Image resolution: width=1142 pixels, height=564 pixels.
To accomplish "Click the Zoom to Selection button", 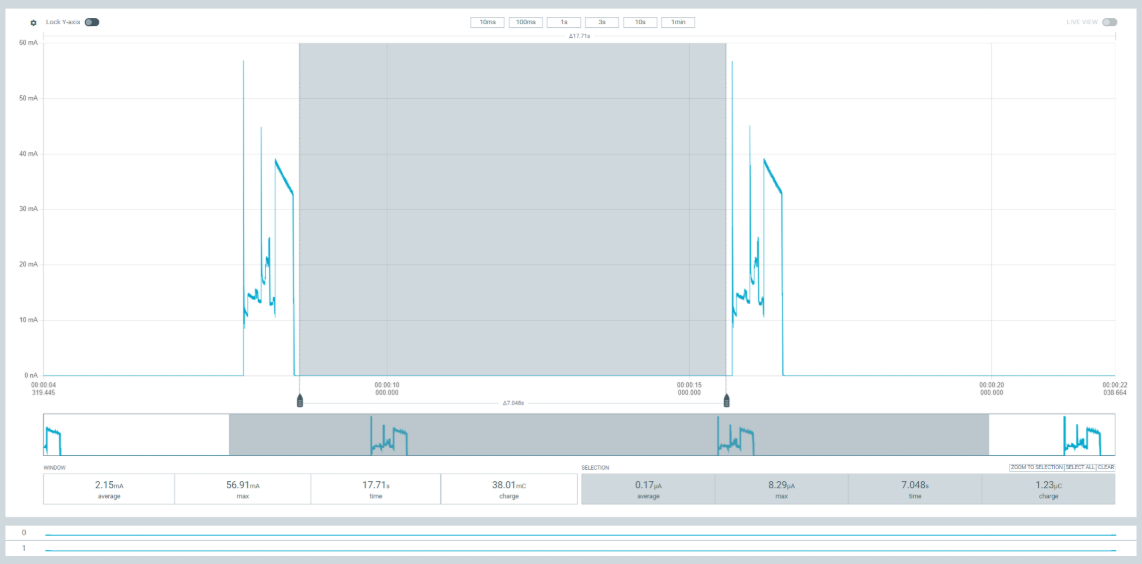I will [1035, 467].
